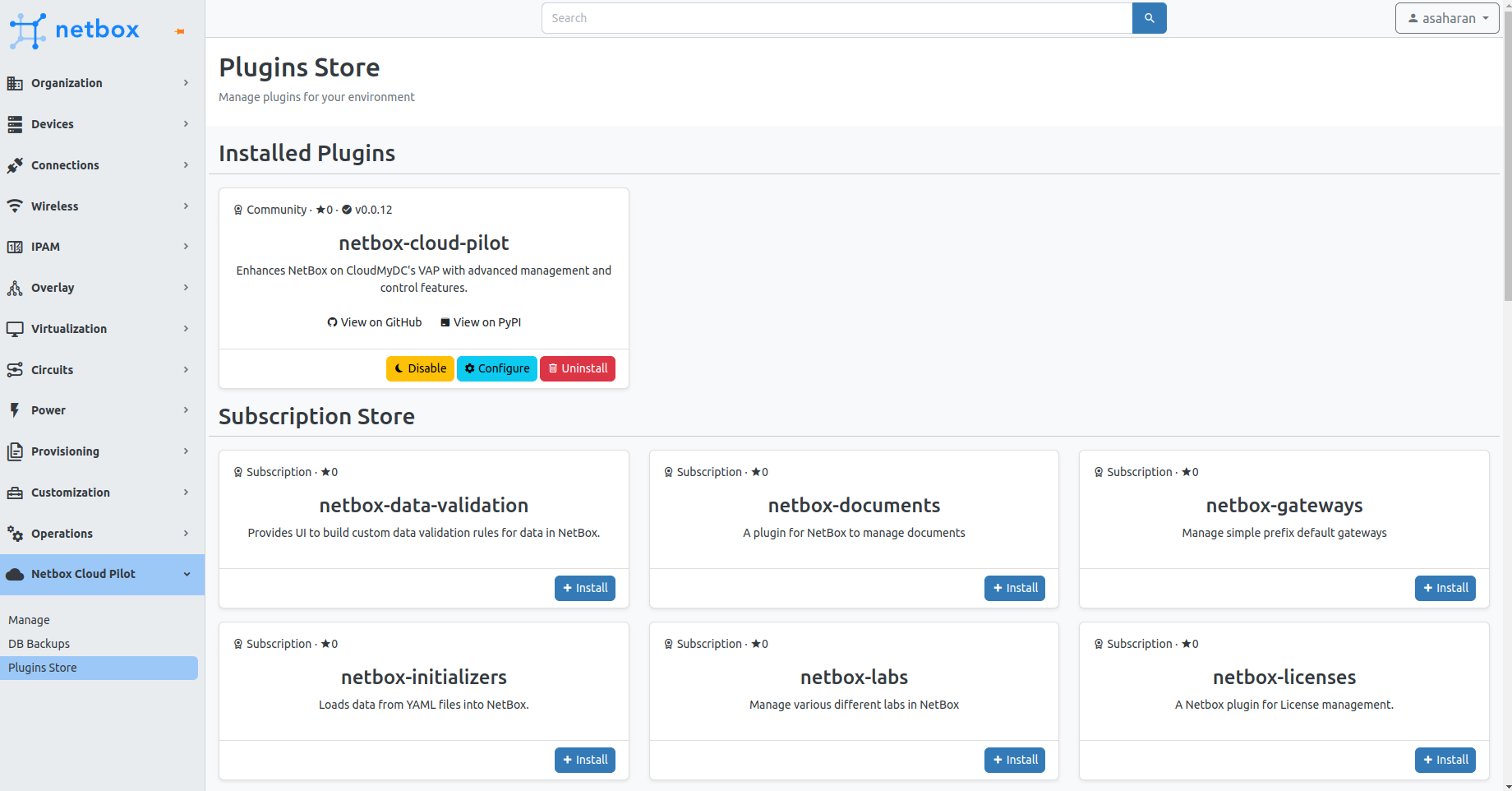The image size is (1512, 791).
Task: Install the netbox-data-validation plugin
Action: pyautogui.click(x=585, y=588)
